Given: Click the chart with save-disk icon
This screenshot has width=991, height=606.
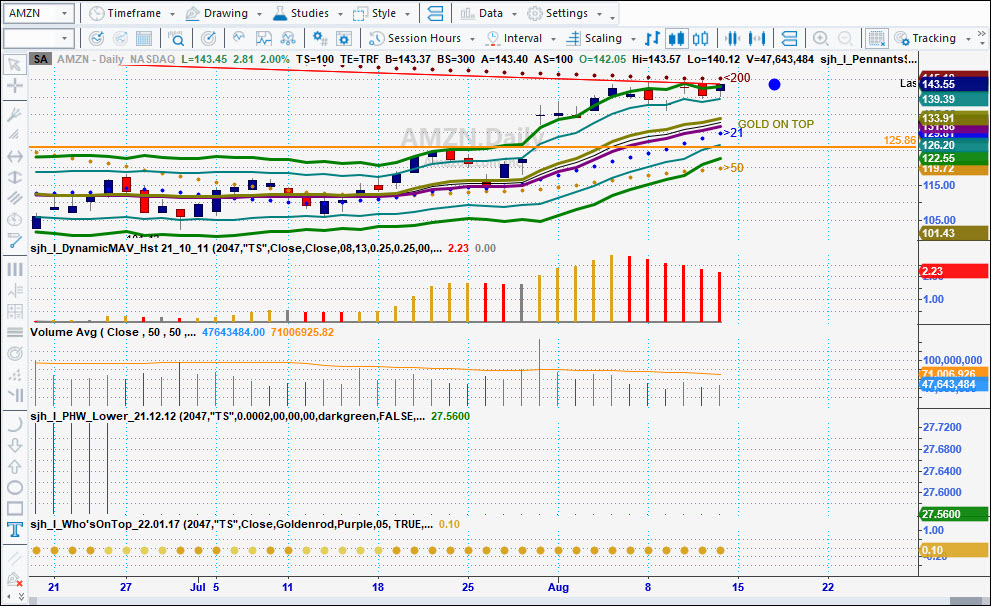Looking at the screenshot, I should pyautogui.click(x=263, y=39).
